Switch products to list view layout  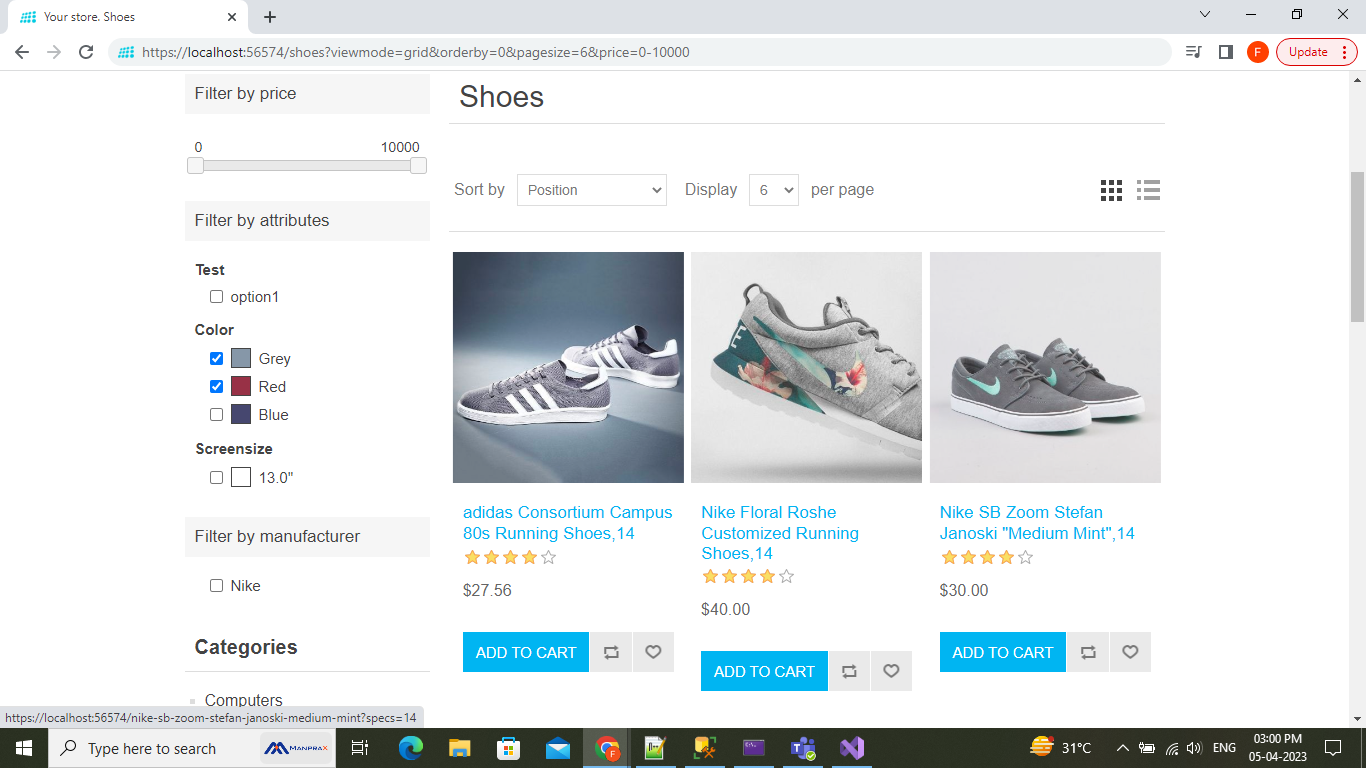pyautogui.click(x=1147, y=190)
